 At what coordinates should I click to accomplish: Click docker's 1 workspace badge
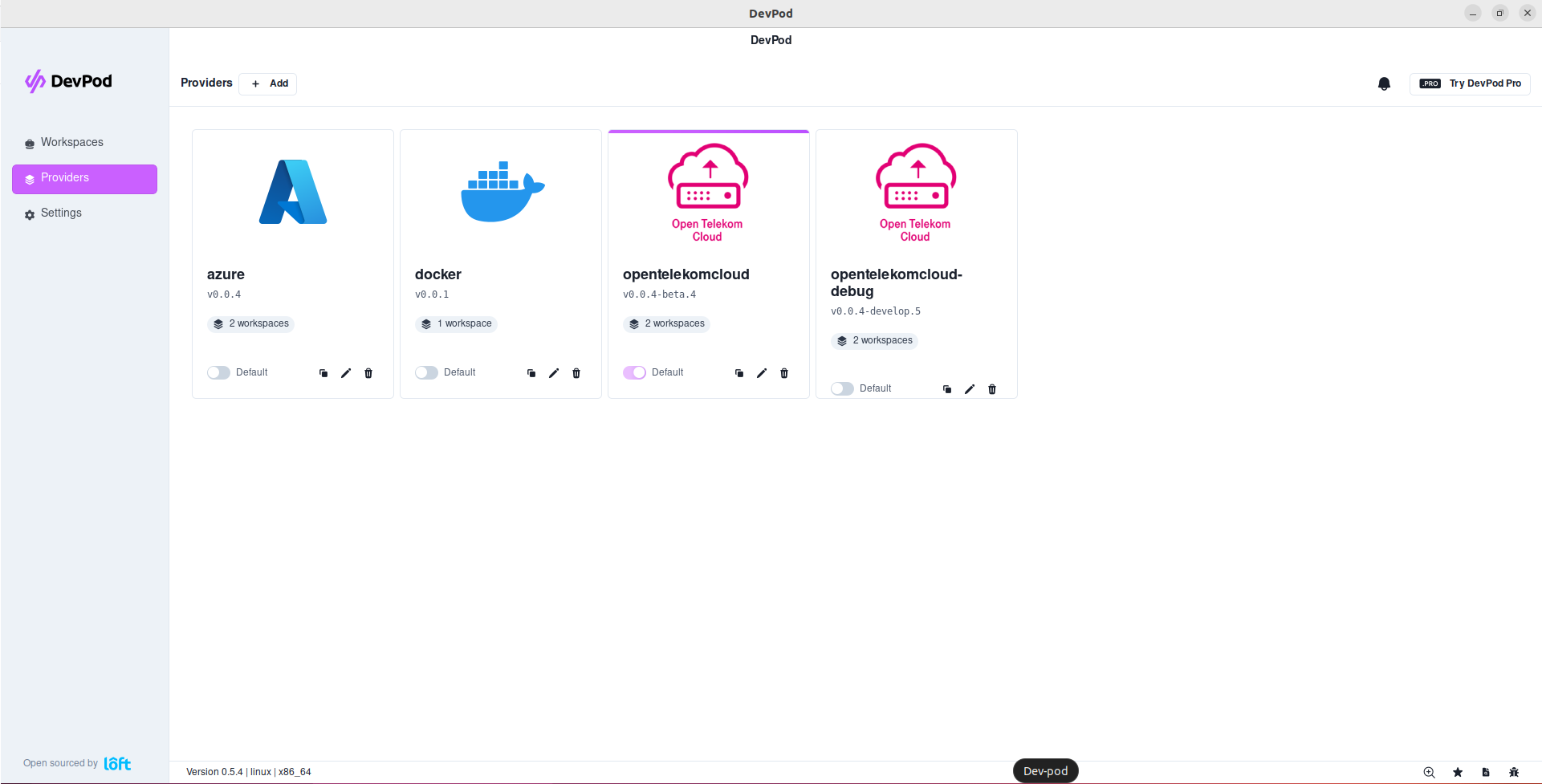pyautogui.click(x=456, y=324)
